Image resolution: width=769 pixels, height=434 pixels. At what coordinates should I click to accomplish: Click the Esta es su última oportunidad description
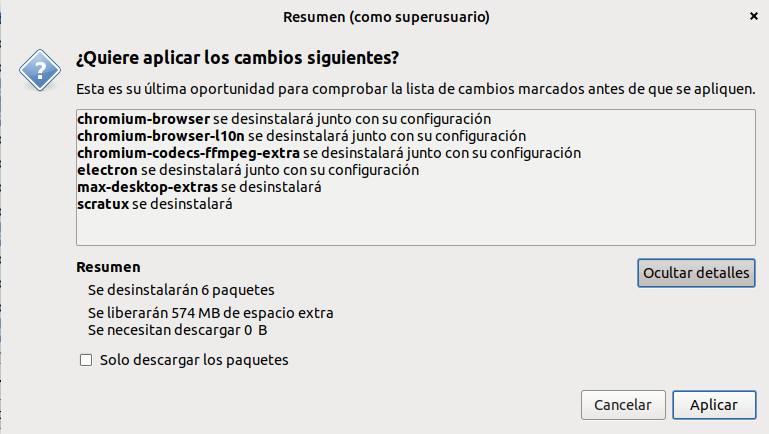tap(414, 89)
